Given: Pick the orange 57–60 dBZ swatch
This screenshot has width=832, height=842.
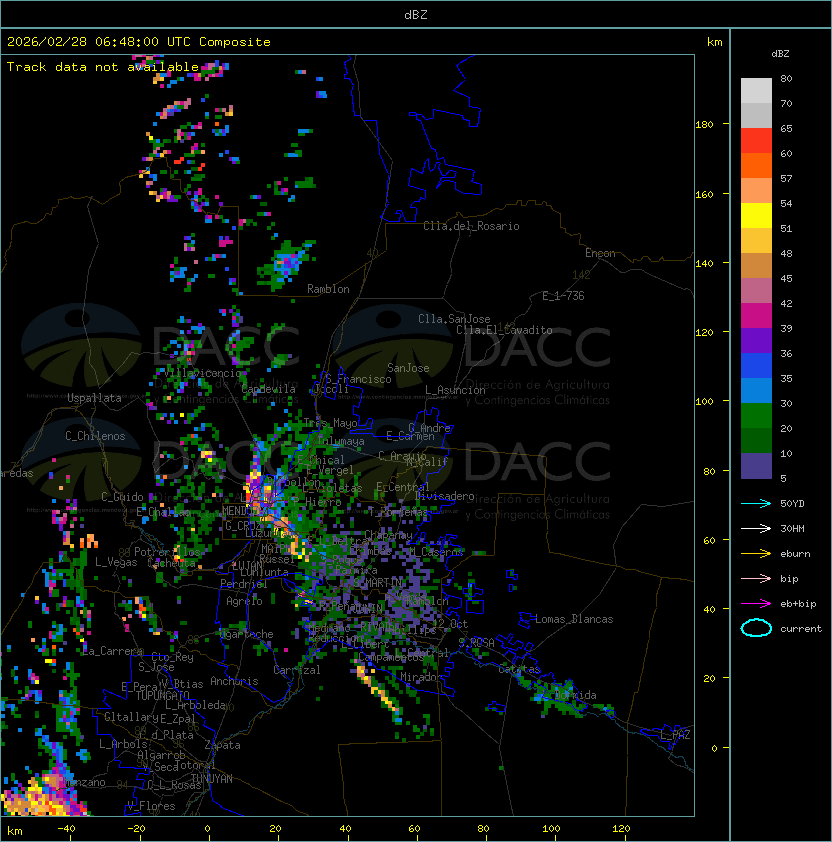Looking at the screenshot, I should tap(756, 165).
